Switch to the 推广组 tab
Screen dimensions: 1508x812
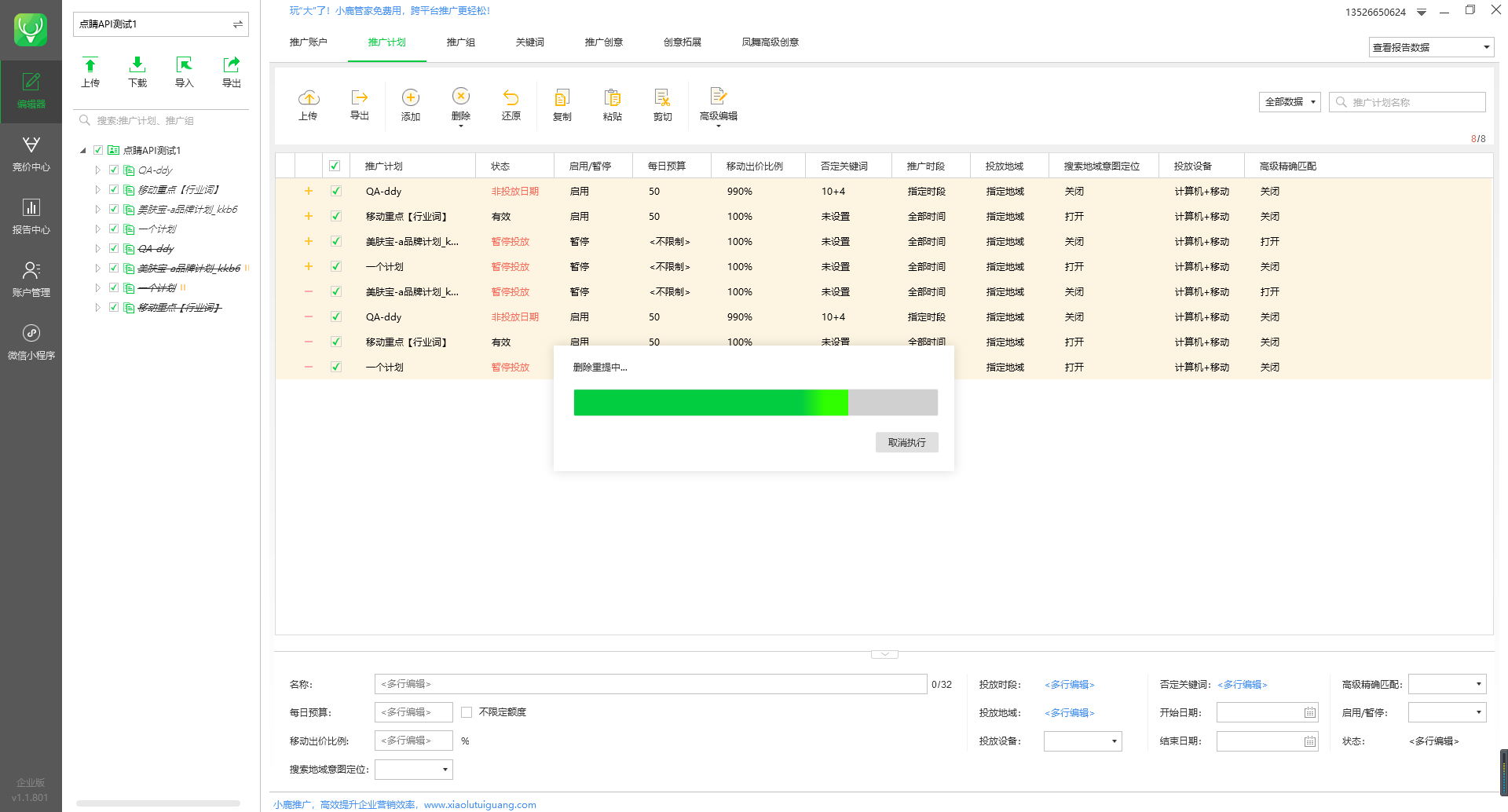point(461,42)
